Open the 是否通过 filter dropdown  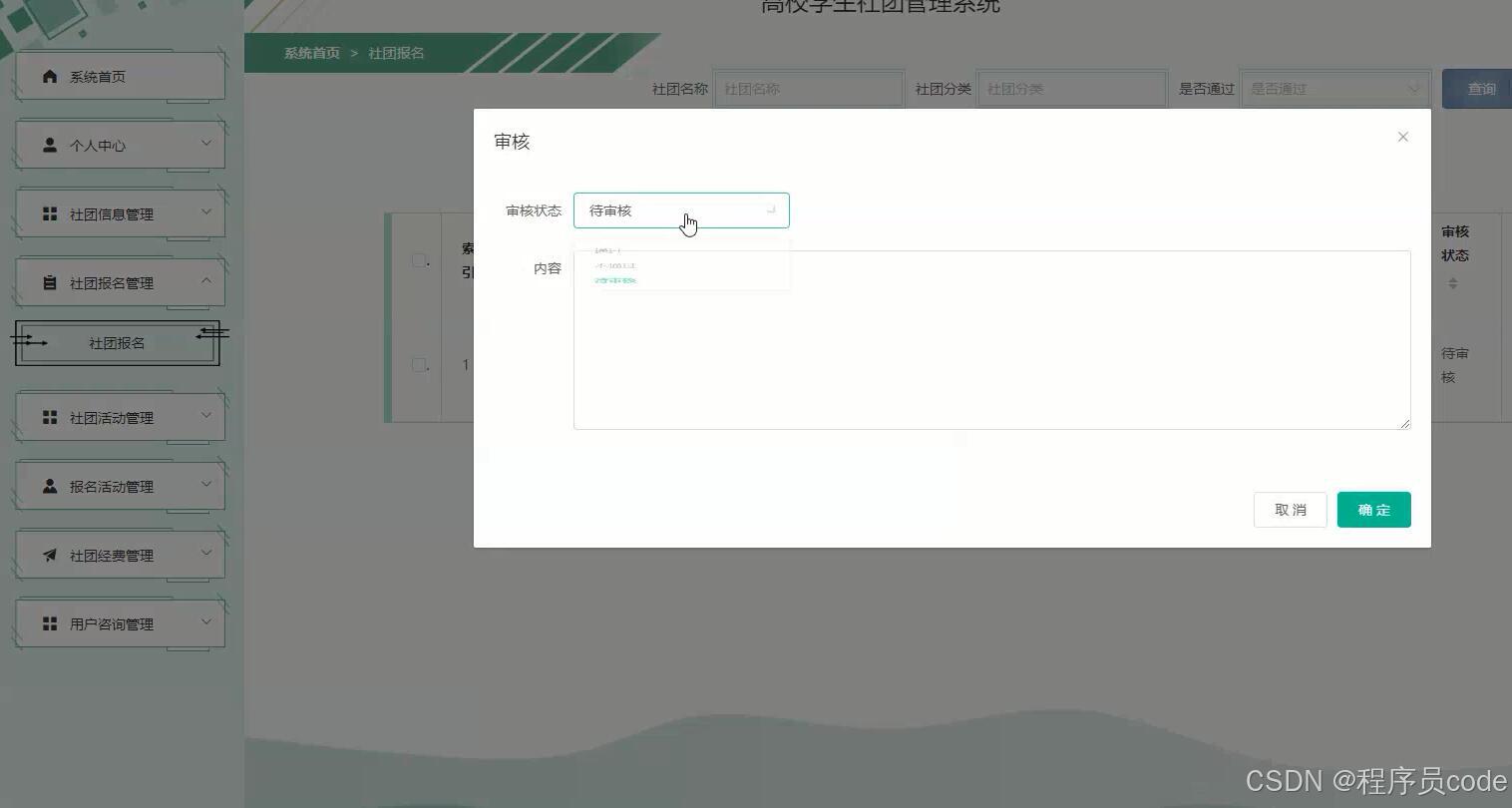(1333, 88)
